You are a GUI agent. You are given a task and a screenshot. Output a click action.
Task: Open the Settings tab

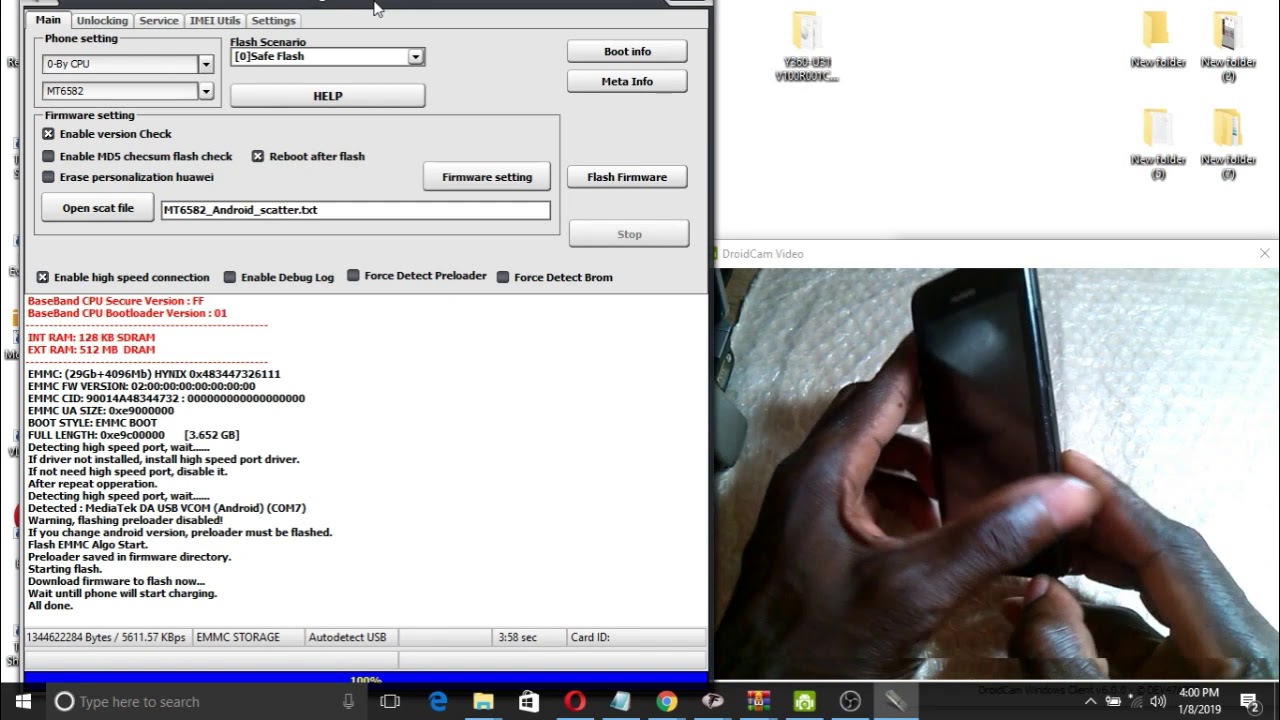(x=273, y=21)
